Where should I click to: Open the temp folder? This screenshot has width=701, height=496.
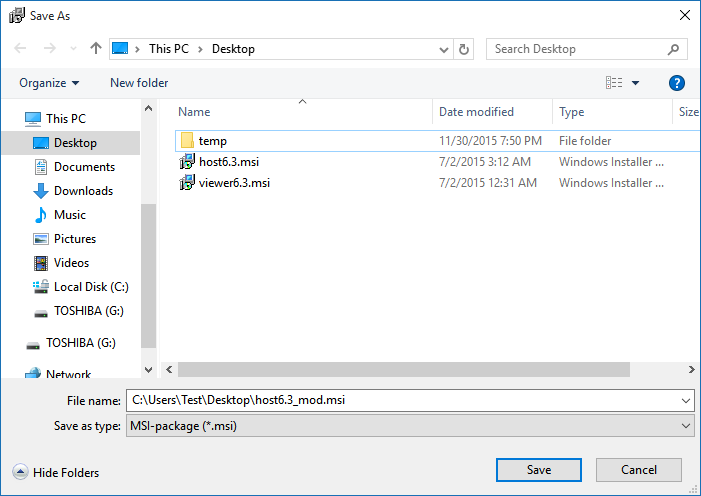coord(212,141)
